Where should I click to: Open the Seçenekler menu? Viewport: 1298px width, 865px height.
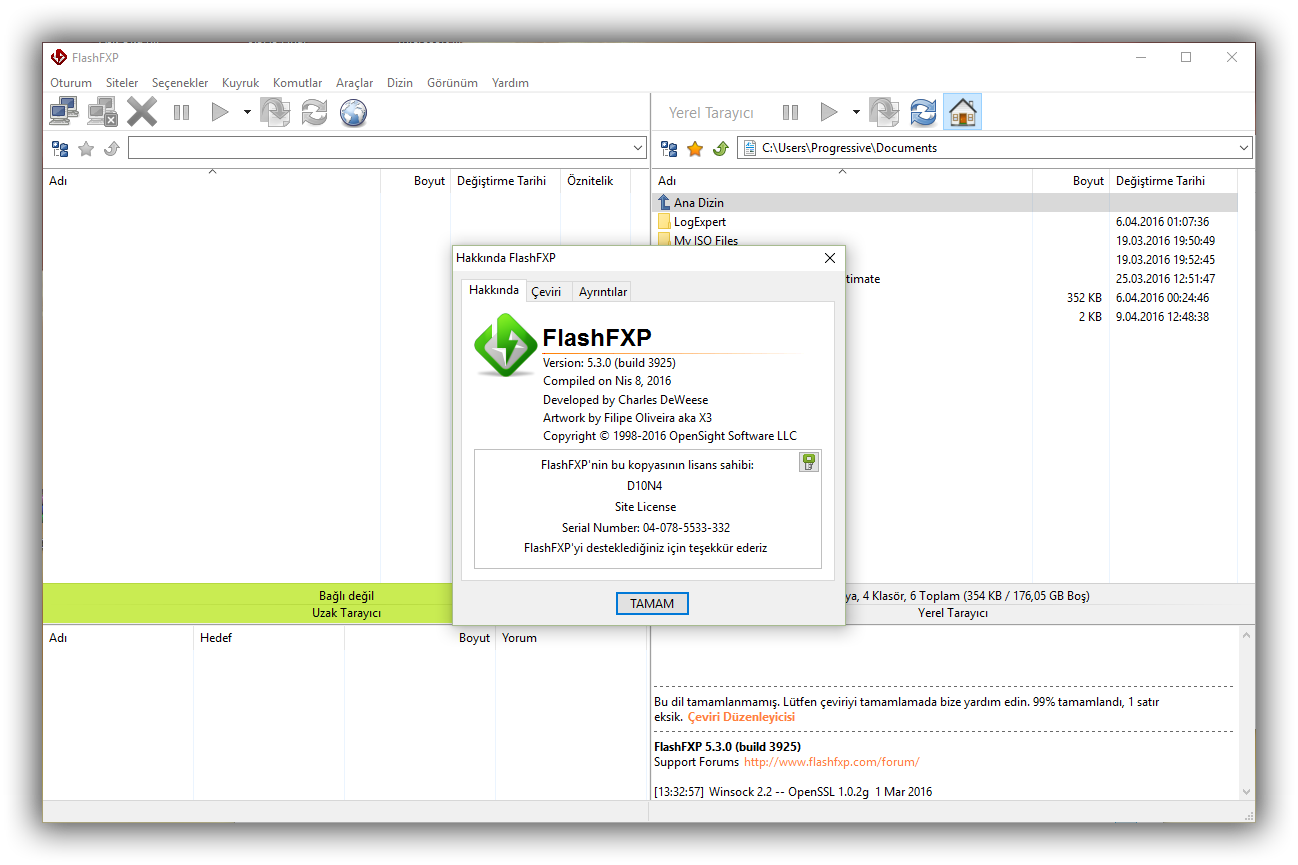click(180, 83)
